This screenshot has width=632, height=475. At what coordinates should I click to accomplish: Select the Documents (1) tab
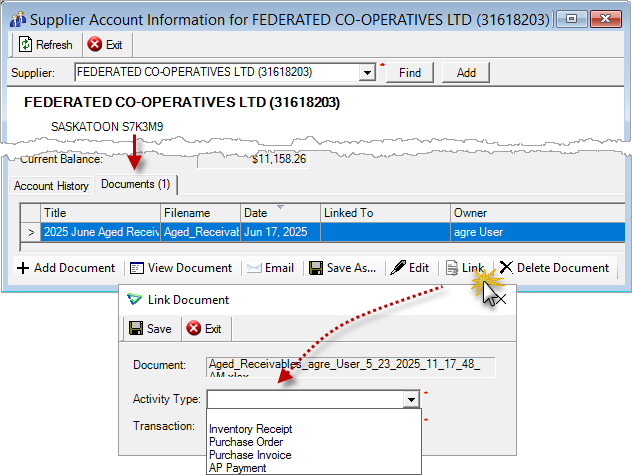coord(135,184)
